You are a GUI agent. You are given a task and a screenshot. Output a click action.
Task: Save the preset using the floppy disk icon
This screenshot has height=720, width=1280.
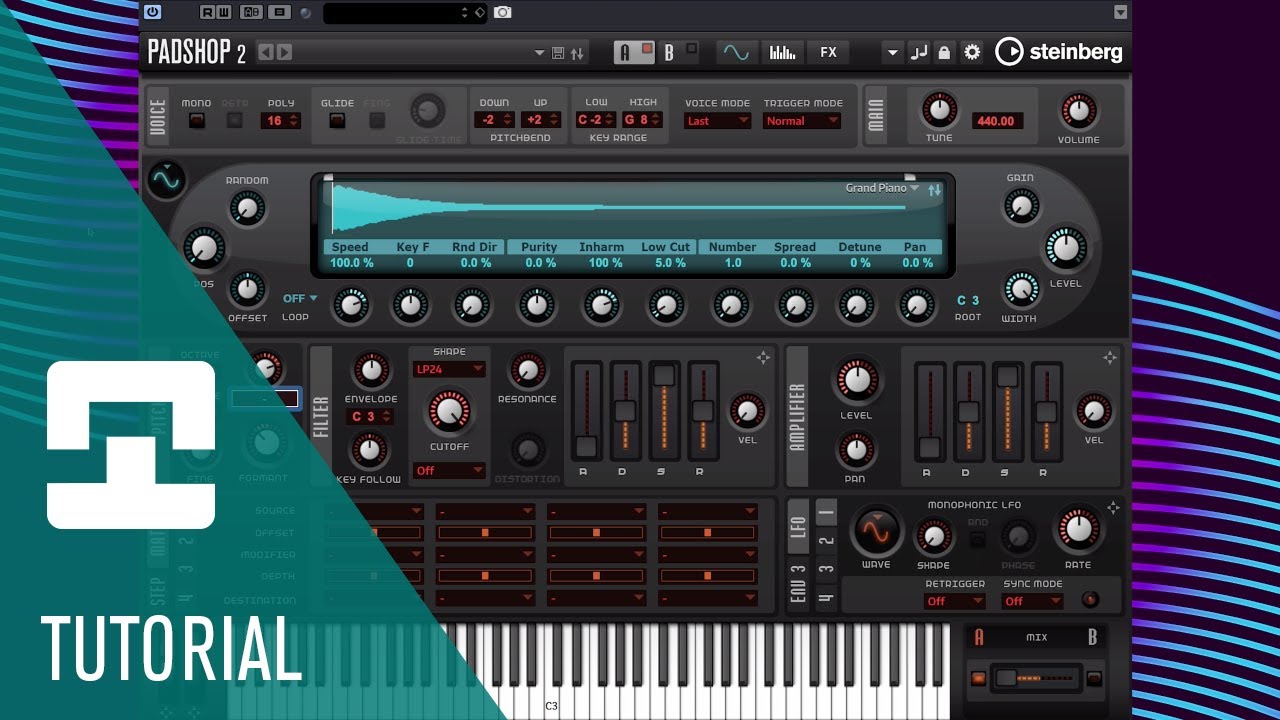pyautogui.click(x=558, y=53)
